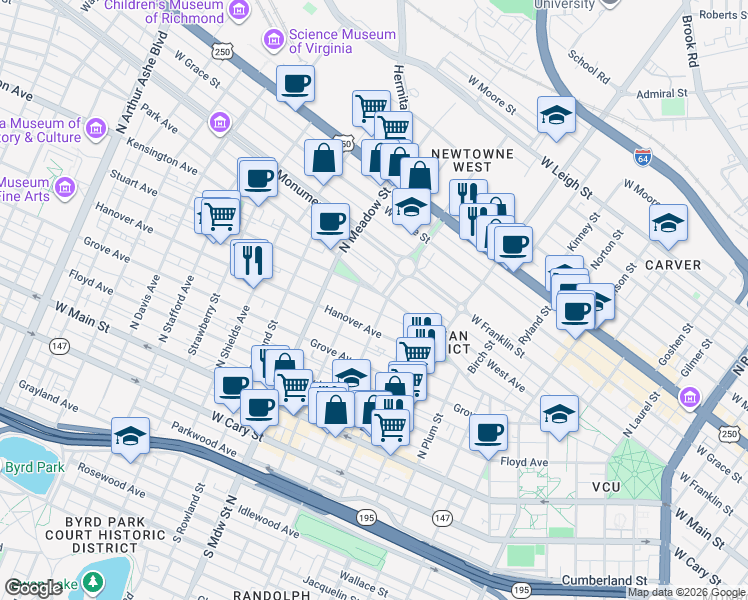
Task: Select the shopping cart marker near Grove Ave
Action: pos(415,355)
